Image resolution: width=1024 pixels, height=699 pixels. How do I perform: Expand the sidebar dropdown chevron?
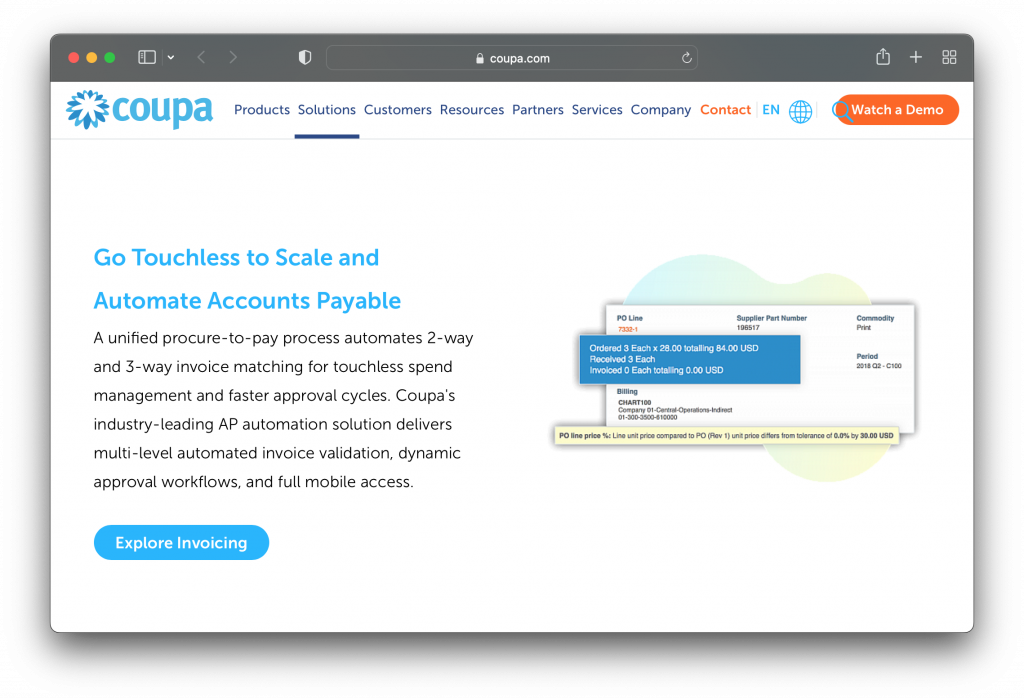tap(171, 57)
